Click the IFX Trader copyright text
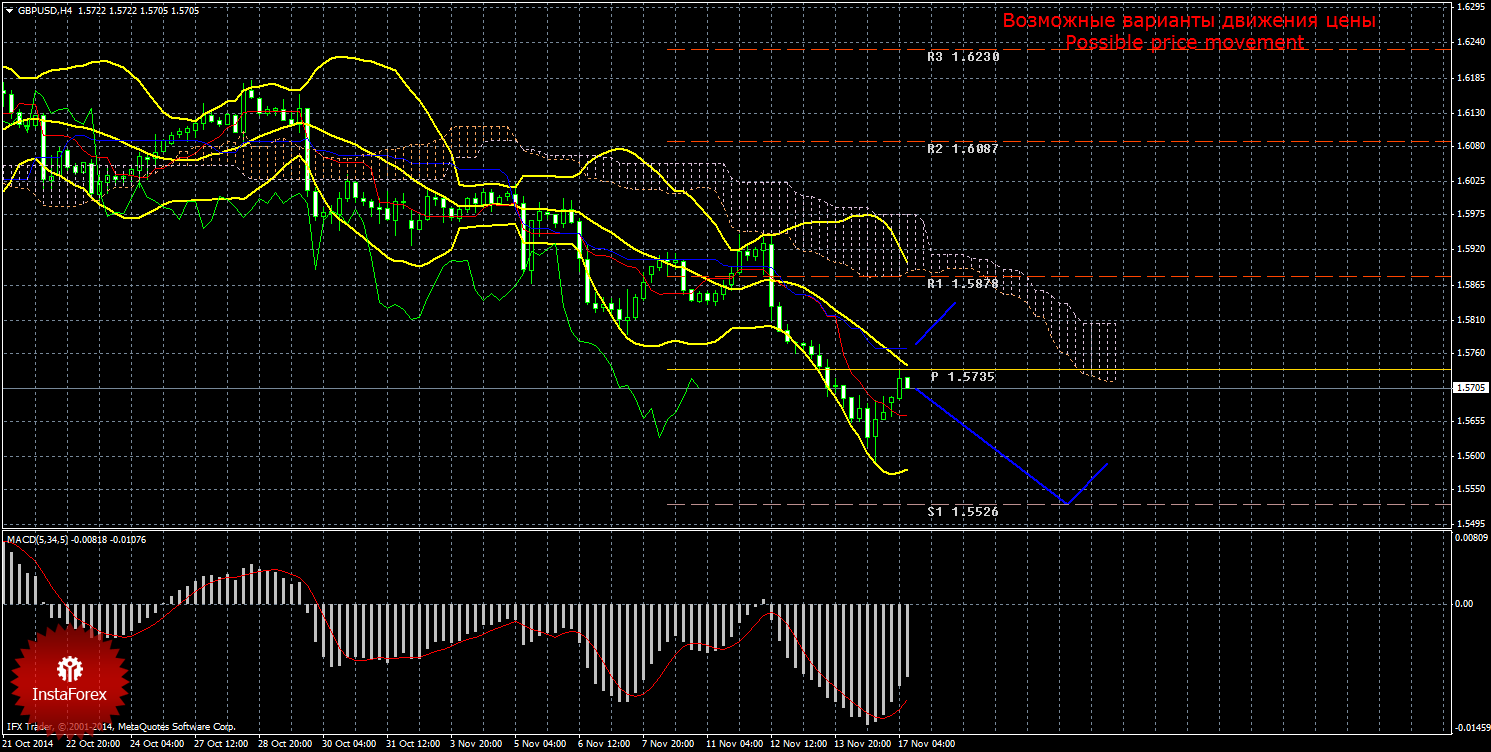1491x752 pixels. [x=118, y=727]
